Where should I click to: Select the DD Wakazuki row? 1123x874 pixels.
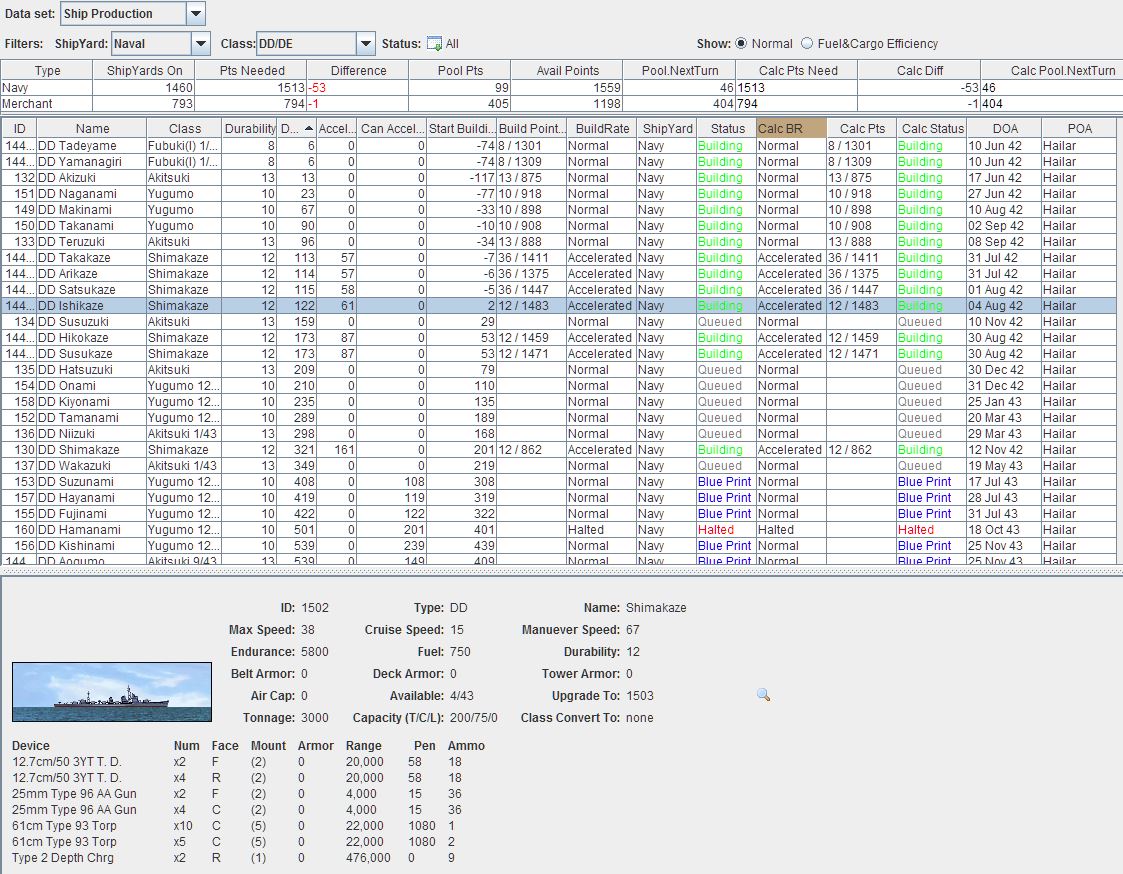559,466
